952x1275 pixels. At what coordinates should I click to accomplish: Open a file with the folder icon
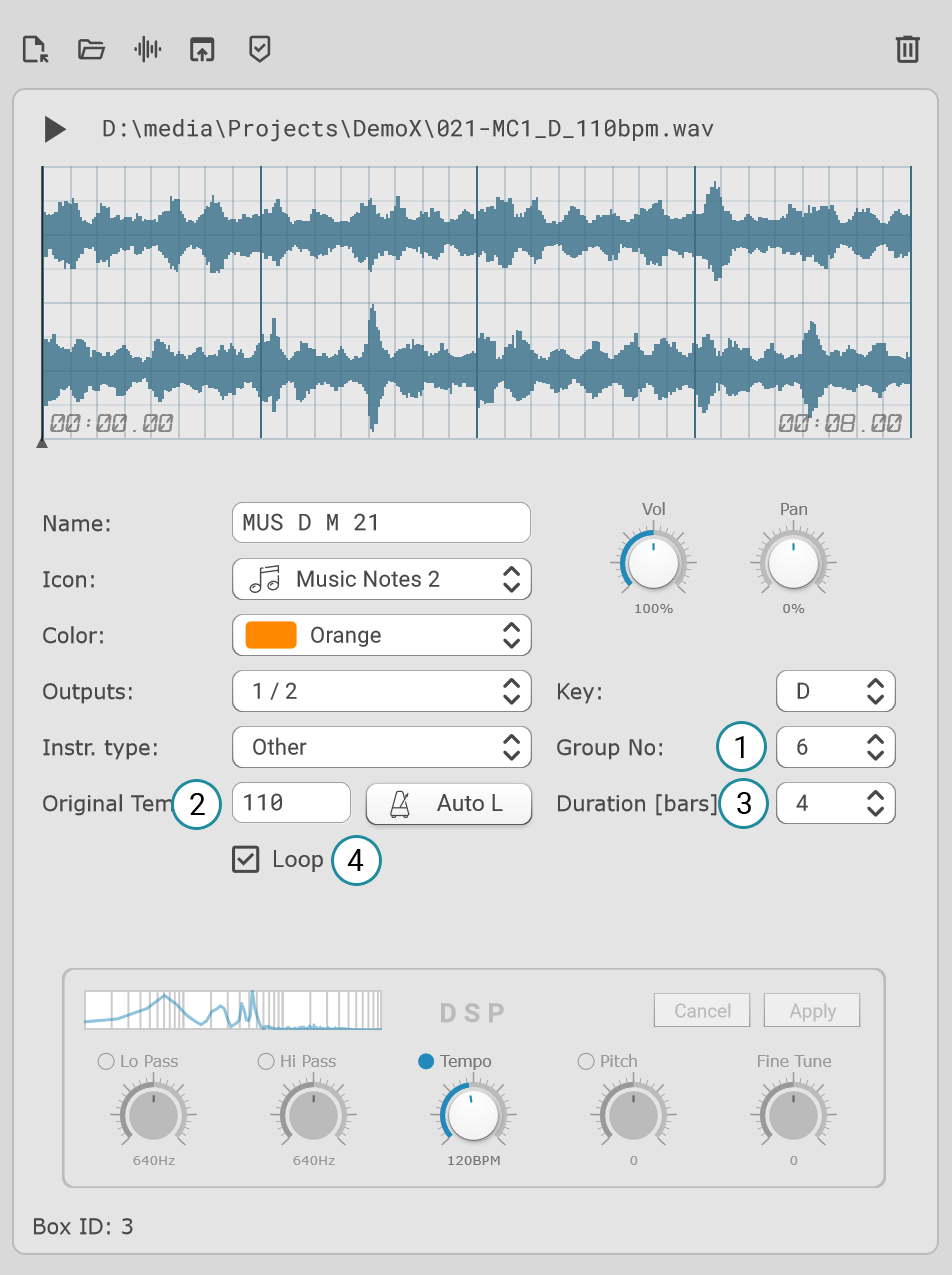click(x=92, y=49)
